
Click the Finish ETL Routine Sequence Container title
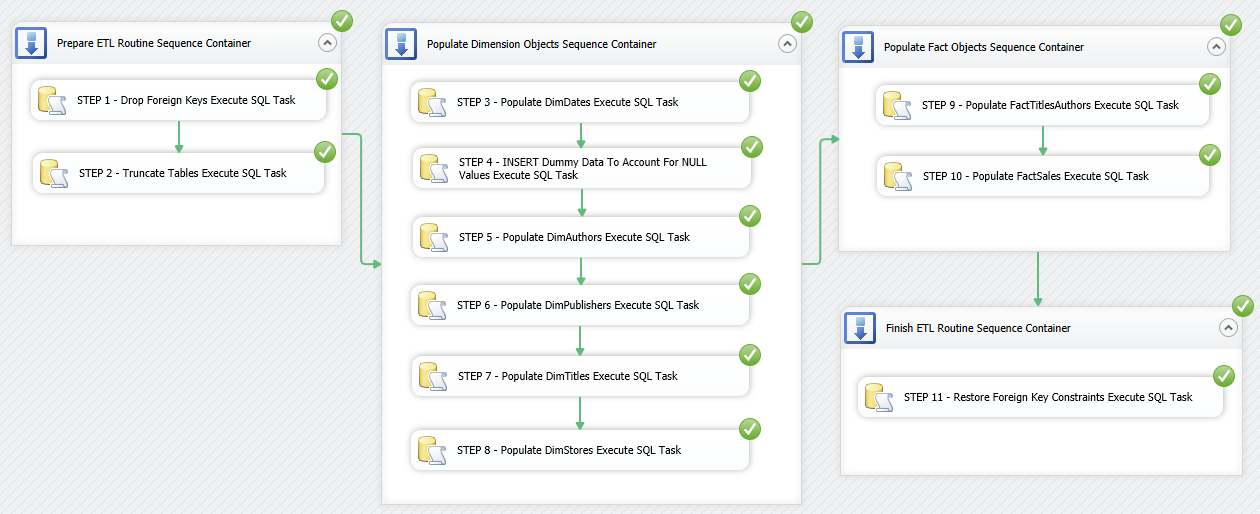pyautogui.click(x=978, y=329)
